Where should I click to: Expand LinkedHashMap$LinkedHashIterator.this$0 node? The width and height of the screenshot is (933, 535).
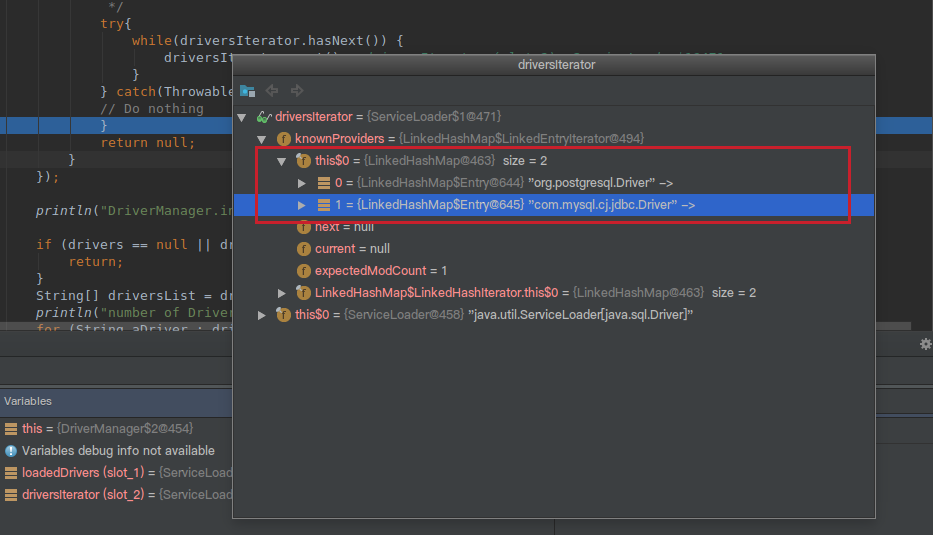coord(281,293)
